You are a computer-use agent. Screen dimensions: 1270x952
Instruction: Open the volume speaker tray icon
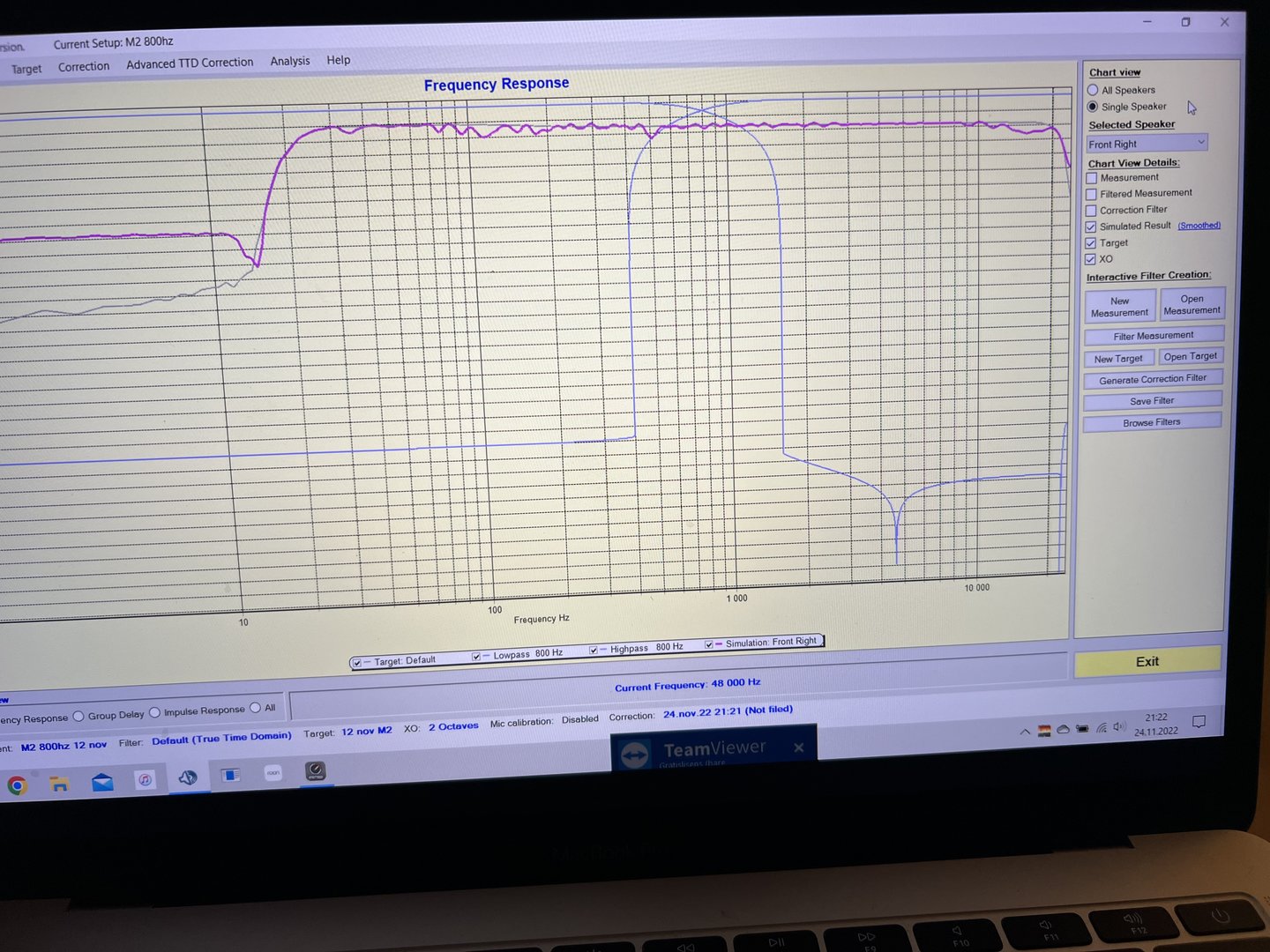click(x=1119, y=727)
